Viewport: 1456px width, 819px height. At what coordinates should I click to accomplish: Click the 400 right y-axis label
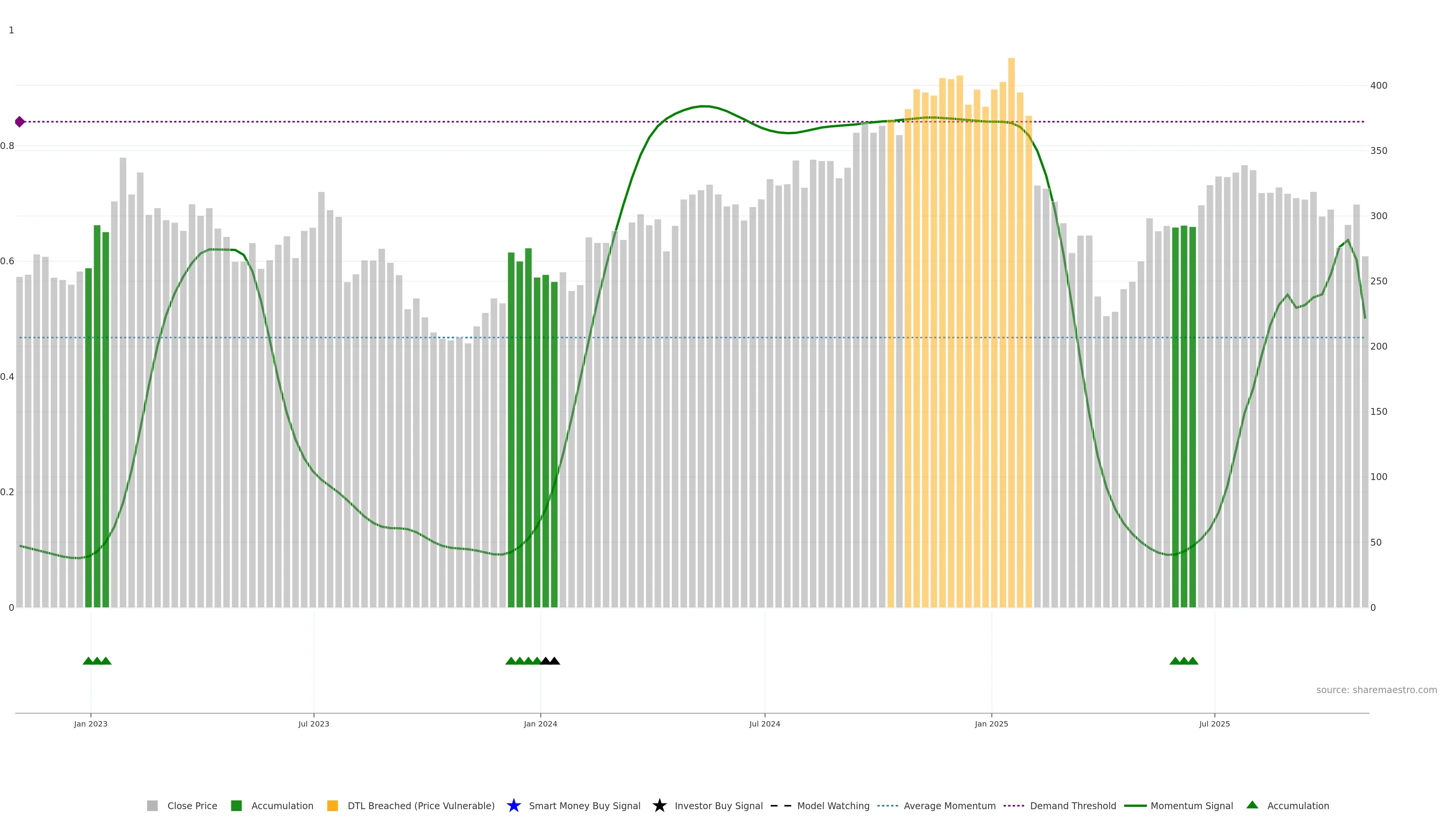tap(1379, 85)
